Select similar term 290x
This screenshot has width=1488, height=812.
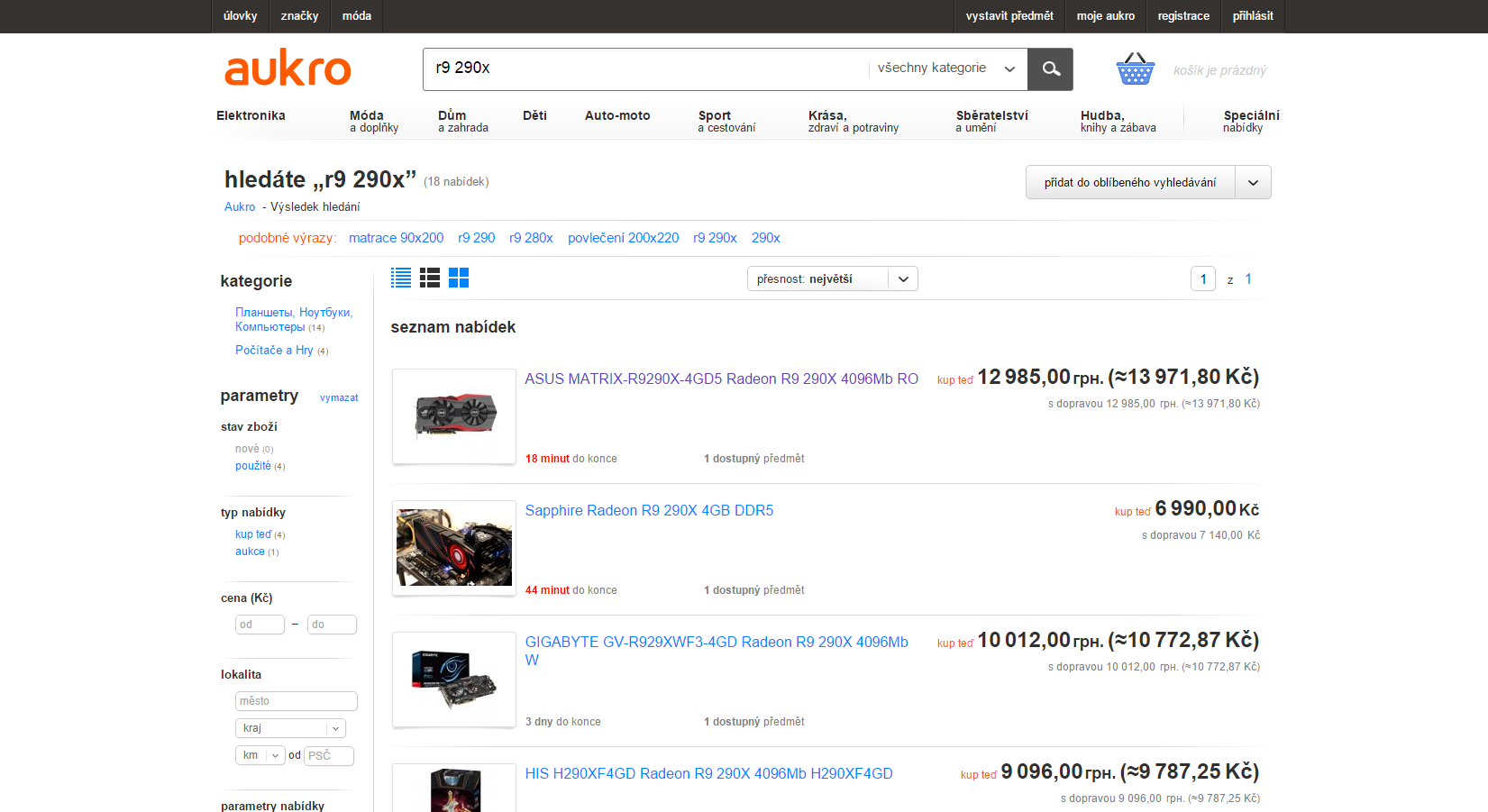pos(766,238)
